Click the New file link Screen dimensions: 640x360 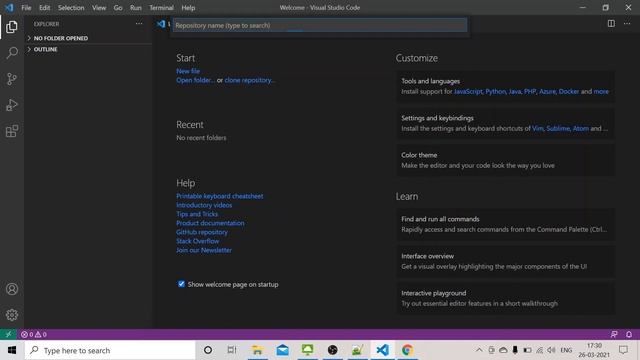[188, 71]
